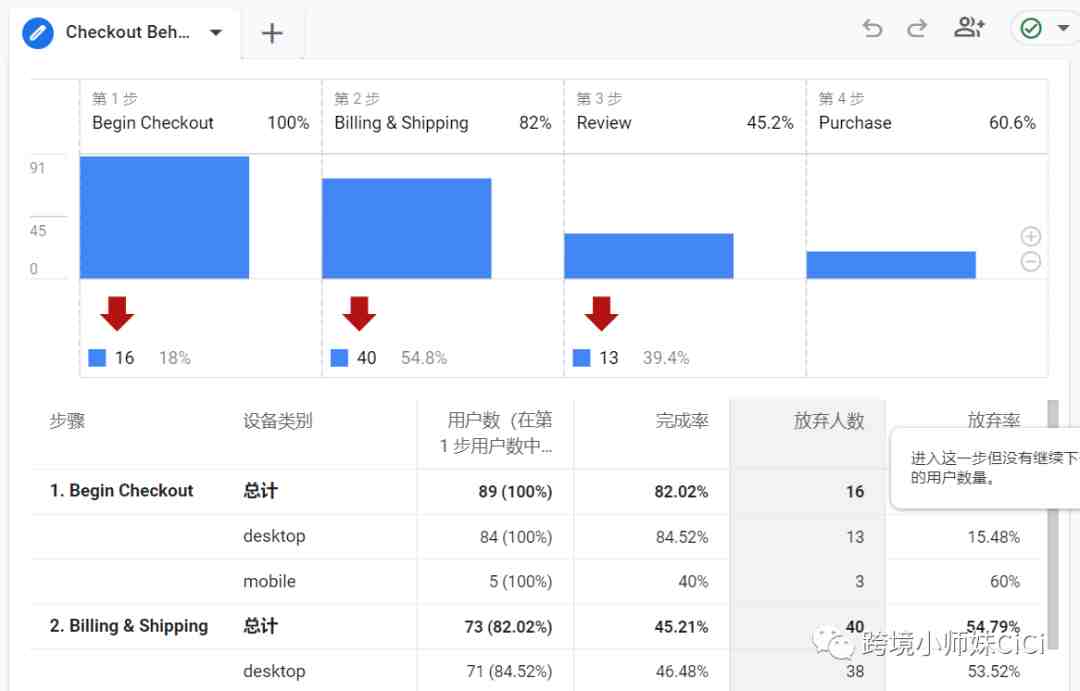The width and height of the screenshot is (1080, 691).
Task: Click the 89 (100%) users cell
Action: tap(515, 491)
